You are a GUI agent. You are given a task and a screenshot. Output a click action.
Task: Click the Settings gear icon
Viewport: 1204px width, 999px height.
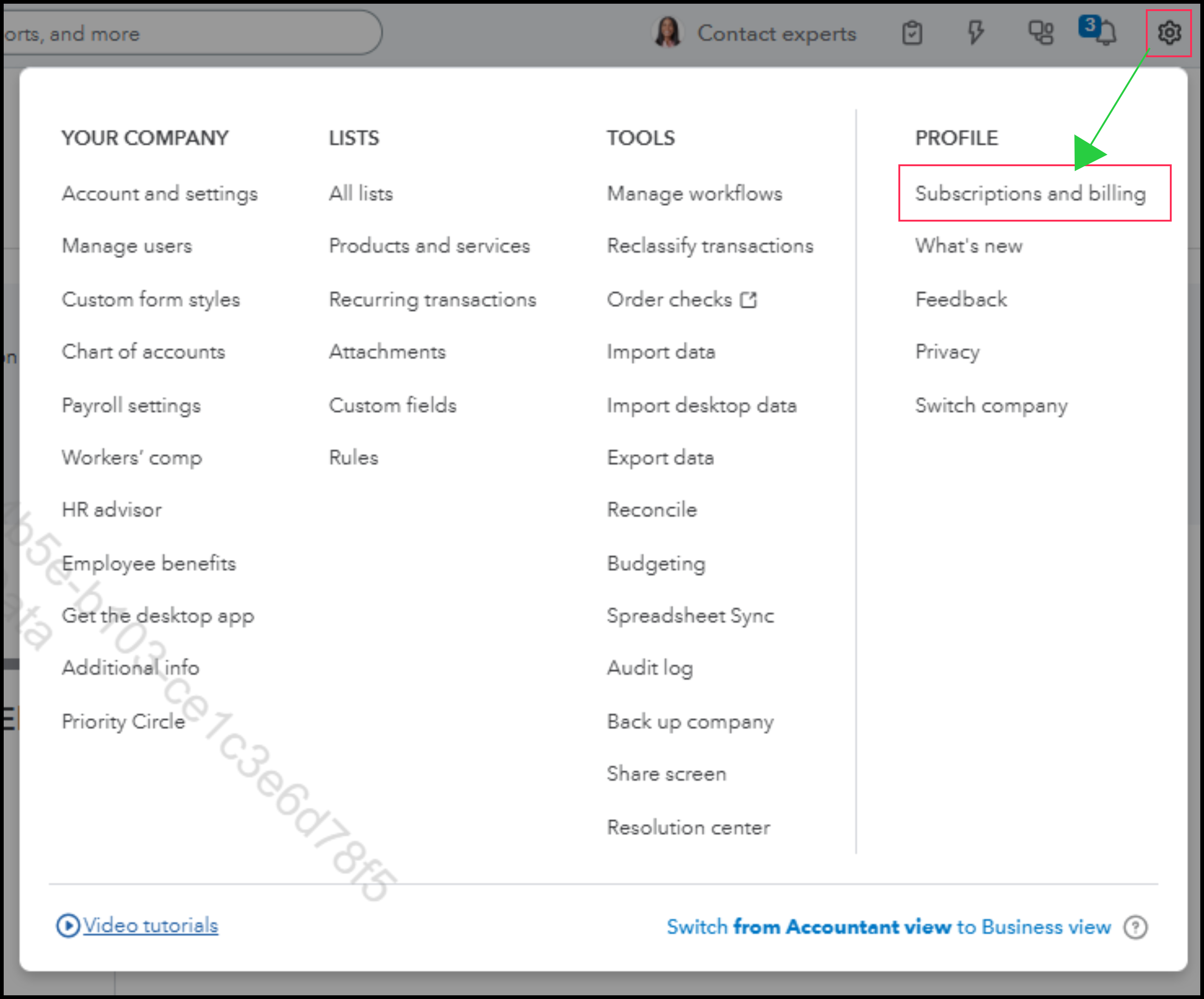point(1168,33)
